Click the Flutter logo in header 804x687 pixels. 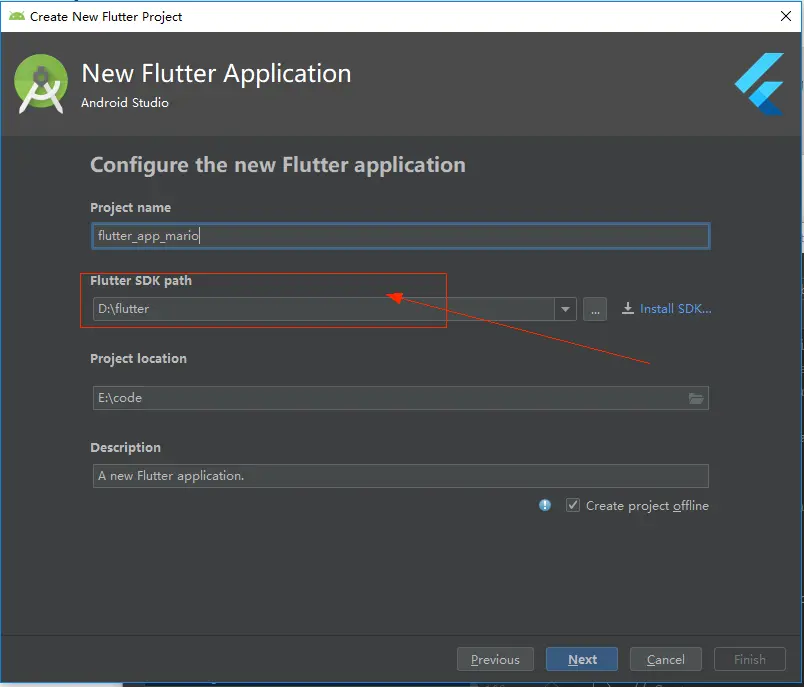point(759,84)
